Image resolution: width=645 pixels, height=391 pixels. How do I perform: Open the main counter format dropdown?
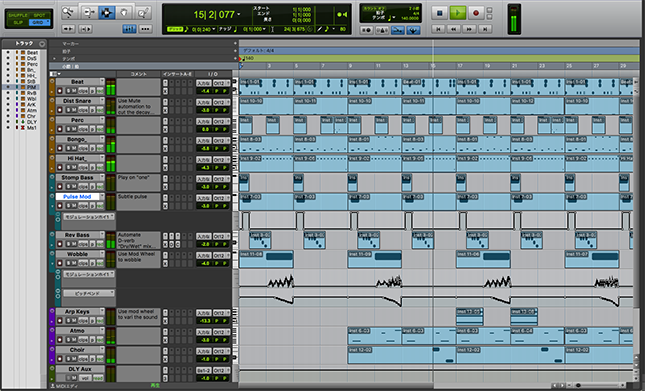[x=239, y=15]
